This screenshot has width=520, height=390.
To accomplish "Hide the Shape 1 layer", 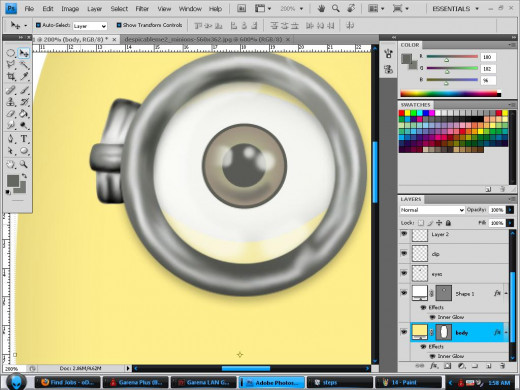I will click(404, 293).
